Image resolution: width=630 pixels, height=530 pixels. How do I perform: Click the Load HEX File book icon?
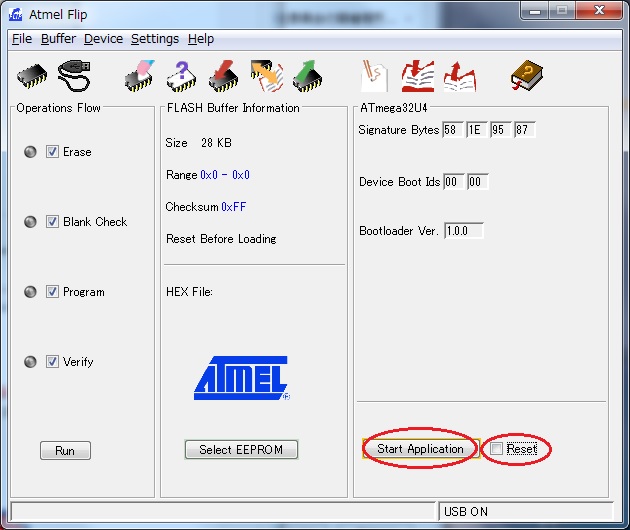[417, 76]
